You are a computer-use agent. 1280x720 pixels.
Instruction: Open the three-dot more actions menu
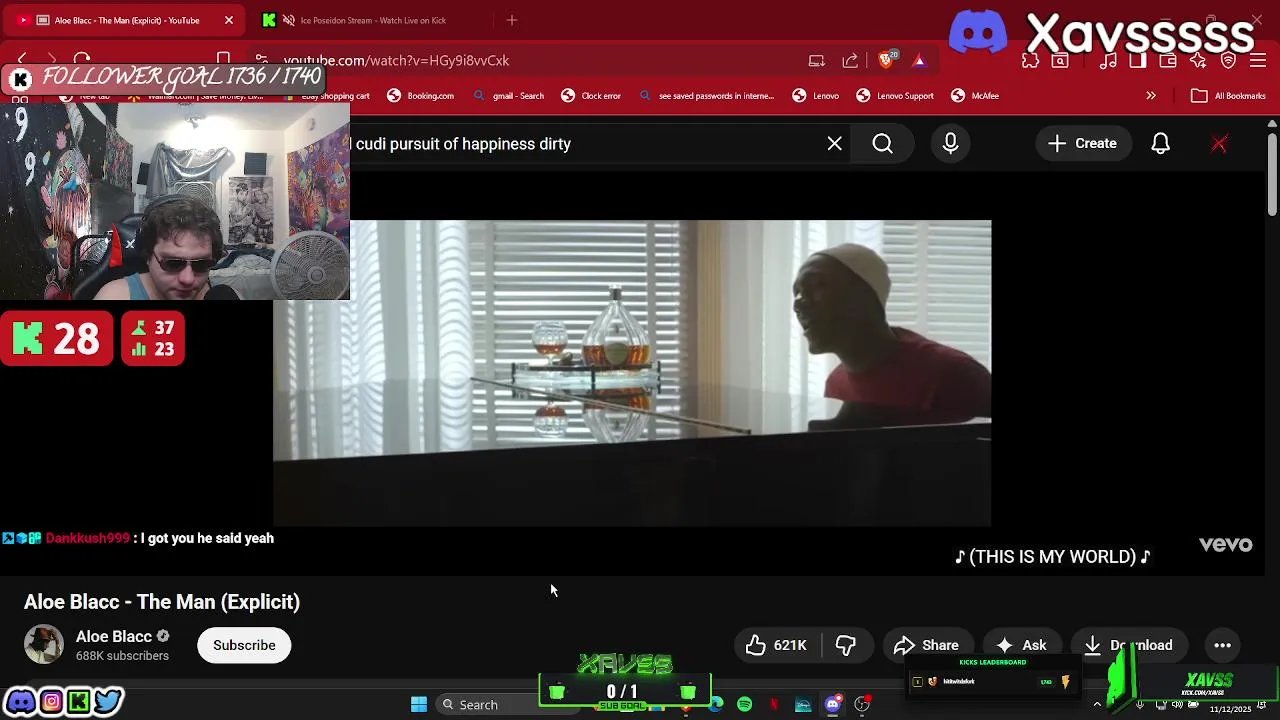(1222, 646)
